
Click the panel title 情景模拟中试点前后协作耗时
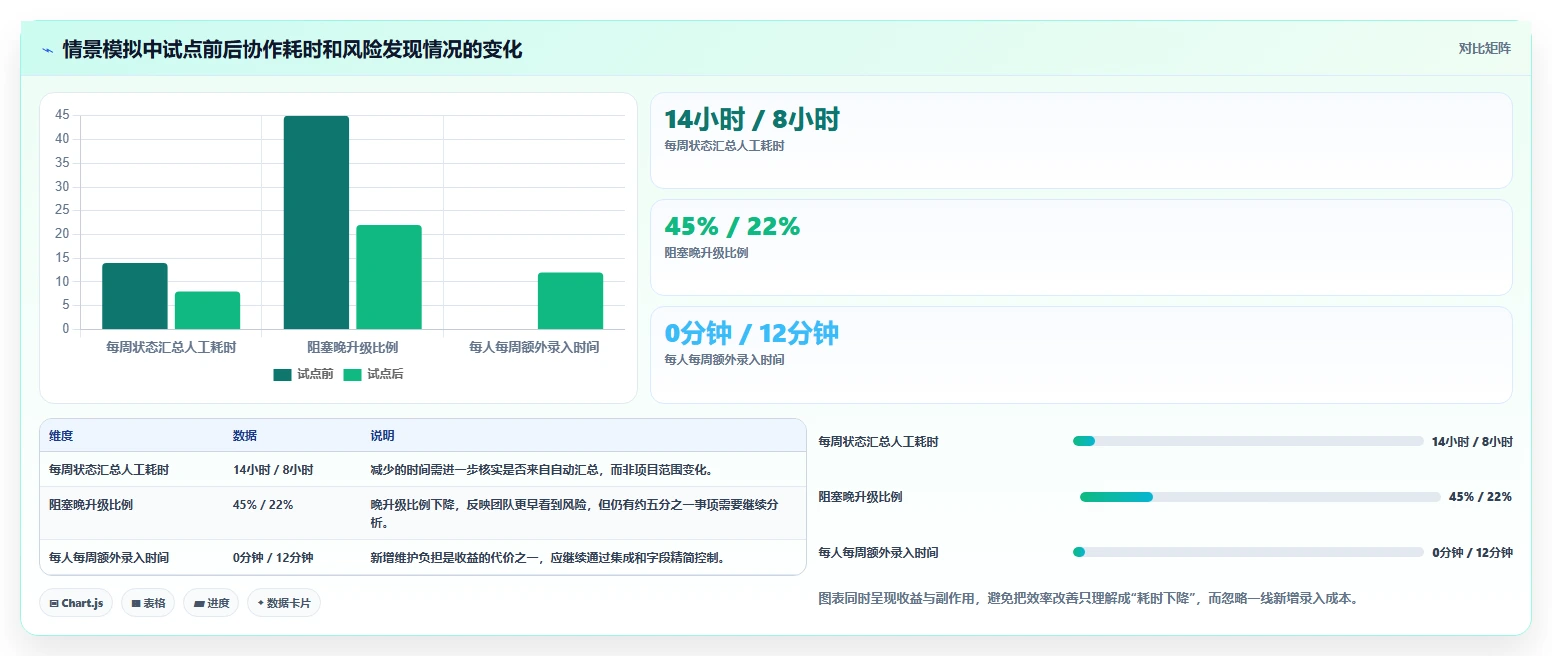[292, 49]
